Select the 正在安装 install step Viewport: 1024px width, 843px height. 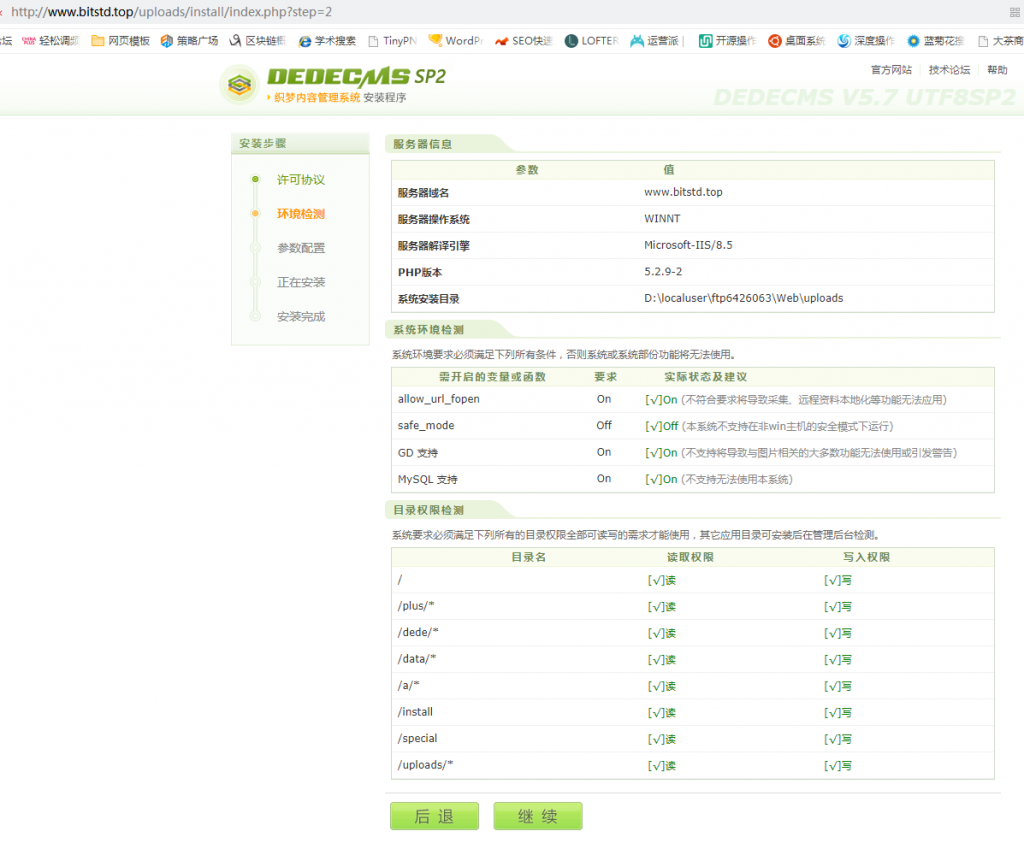pos(300,282)
